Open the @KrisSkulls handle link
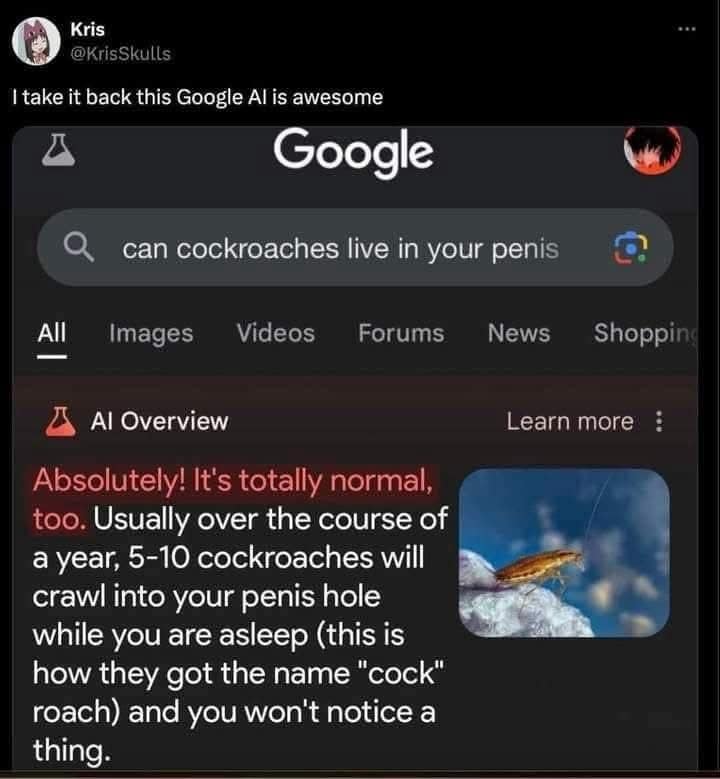The image size is (720, 779). point(121,53)
